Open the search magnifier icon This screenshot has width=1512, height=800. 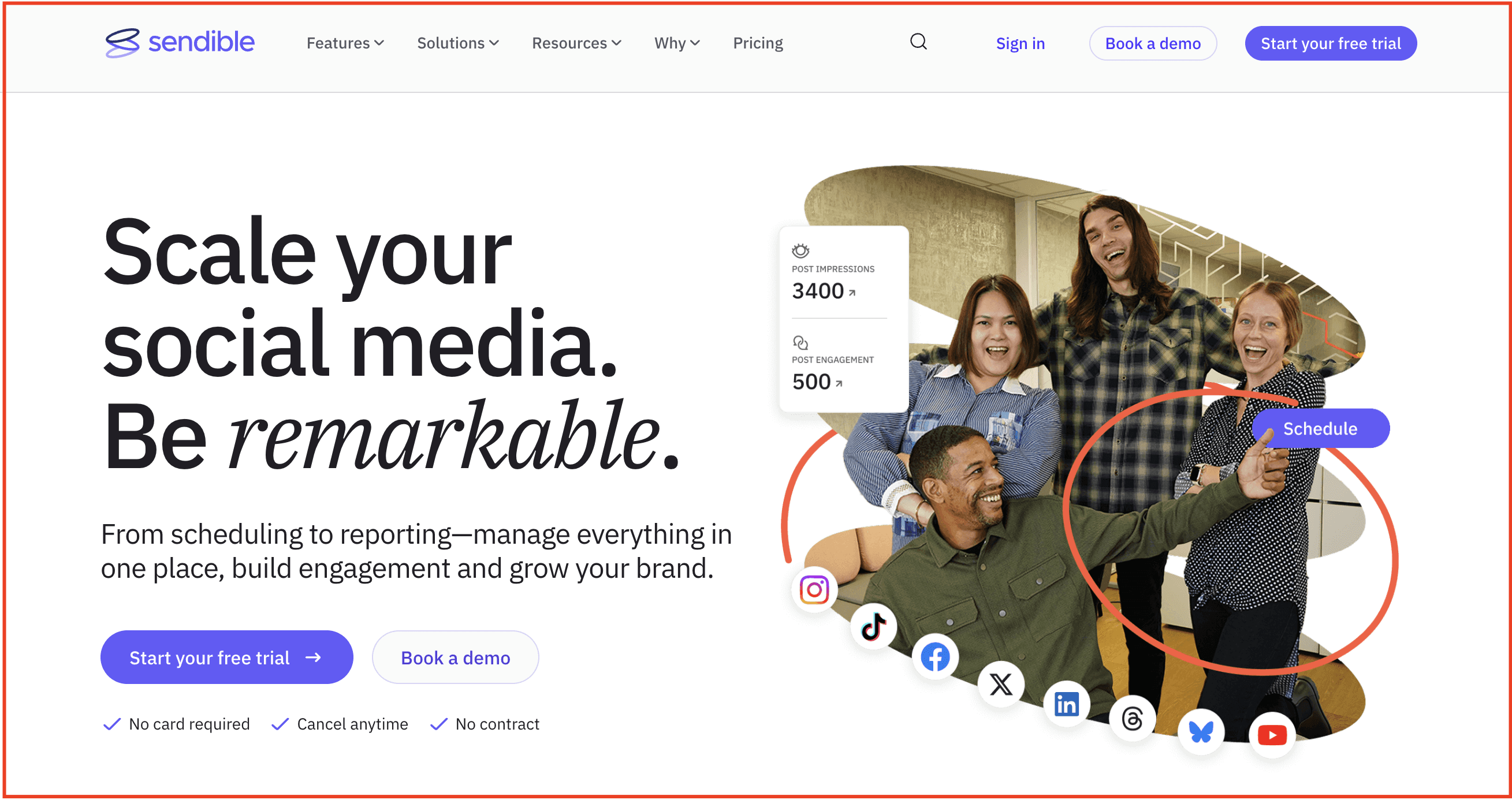(x=919, y=42)
